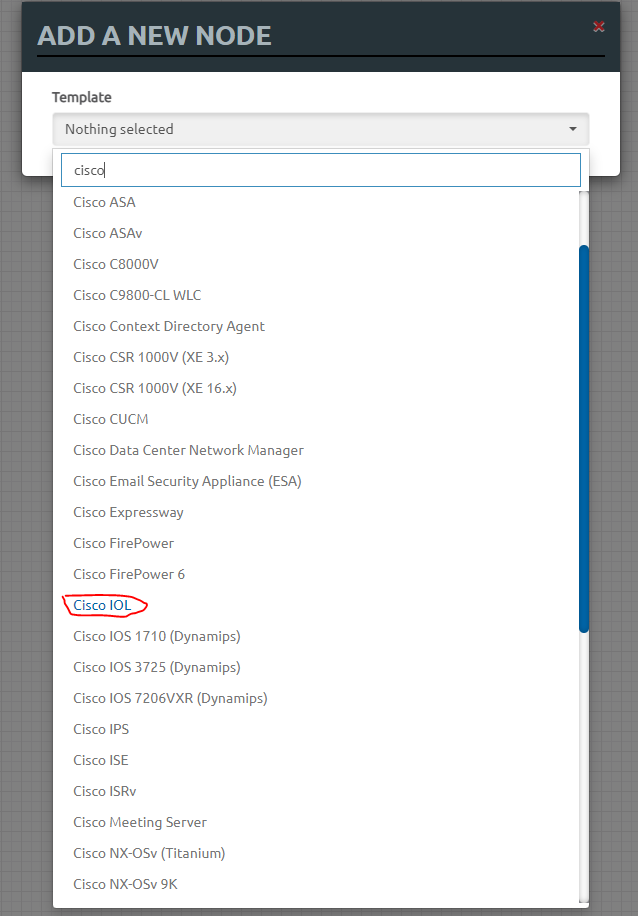Choose Cisco C9800-CL WLC
Viewport: 638px width, 916px height.
point(137,295)
